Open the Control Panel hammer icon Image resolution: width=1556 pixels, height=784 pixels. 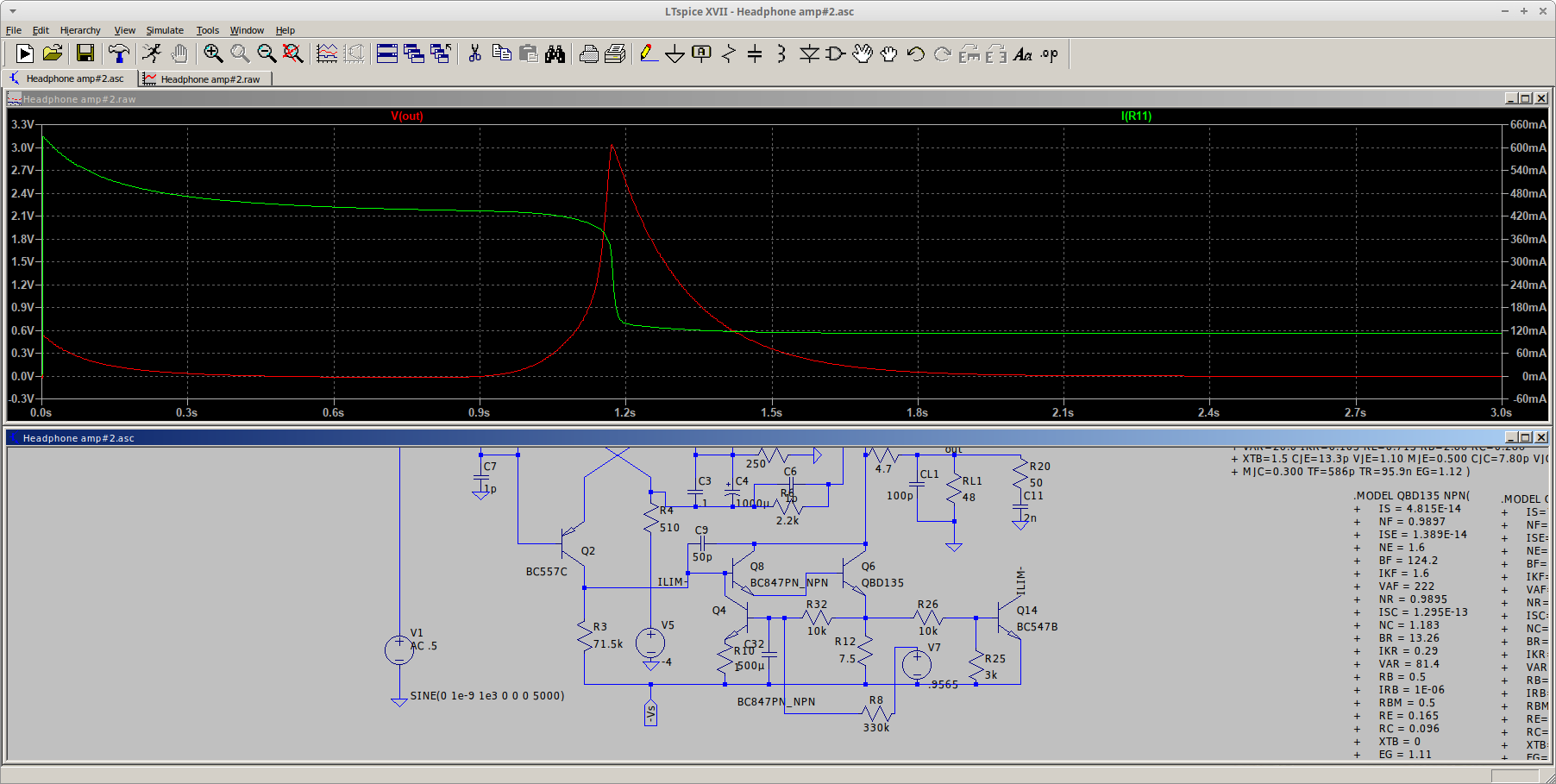(x=119, y=53)
